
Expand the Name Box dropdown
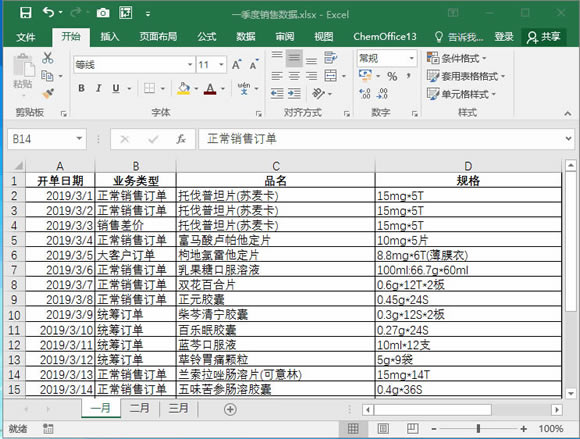[79, 139]
